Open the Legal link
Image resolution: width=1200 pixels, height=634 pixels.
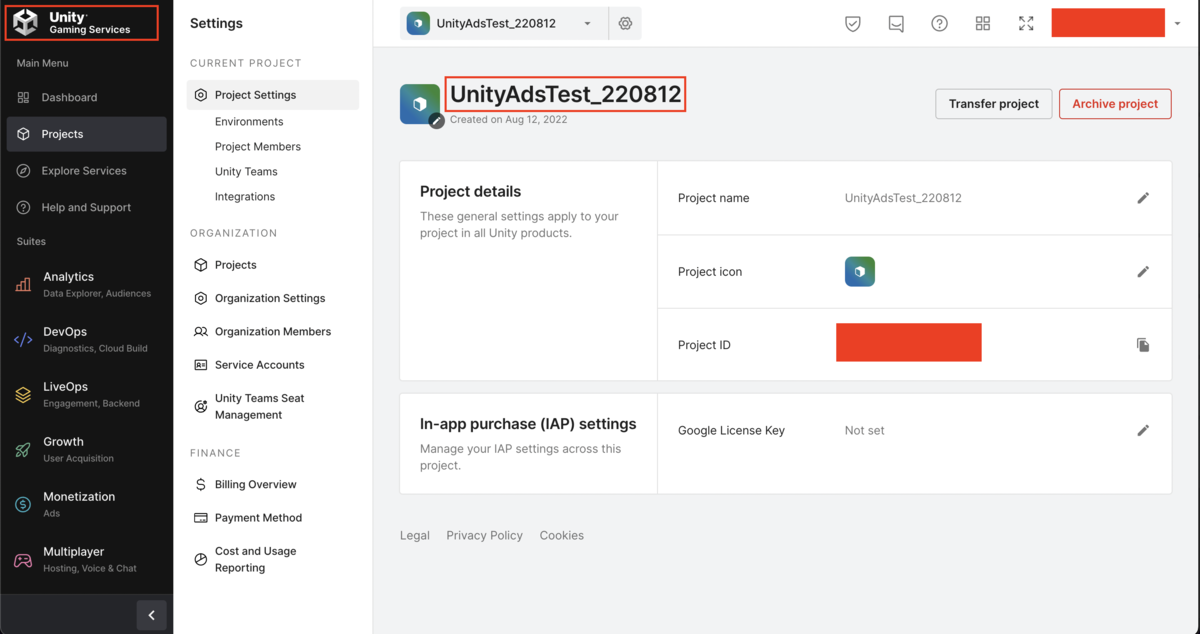coord(415,536)
